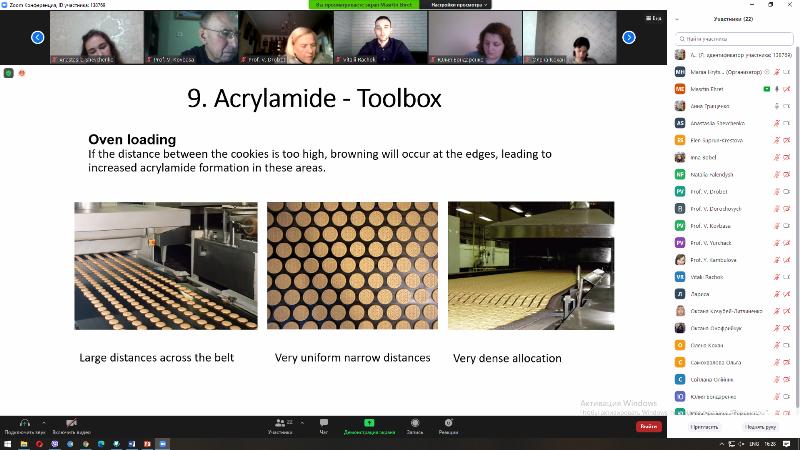Open Participants panel button in toolbar
Viewport: 800px width, 450px height.
[280, 426]
